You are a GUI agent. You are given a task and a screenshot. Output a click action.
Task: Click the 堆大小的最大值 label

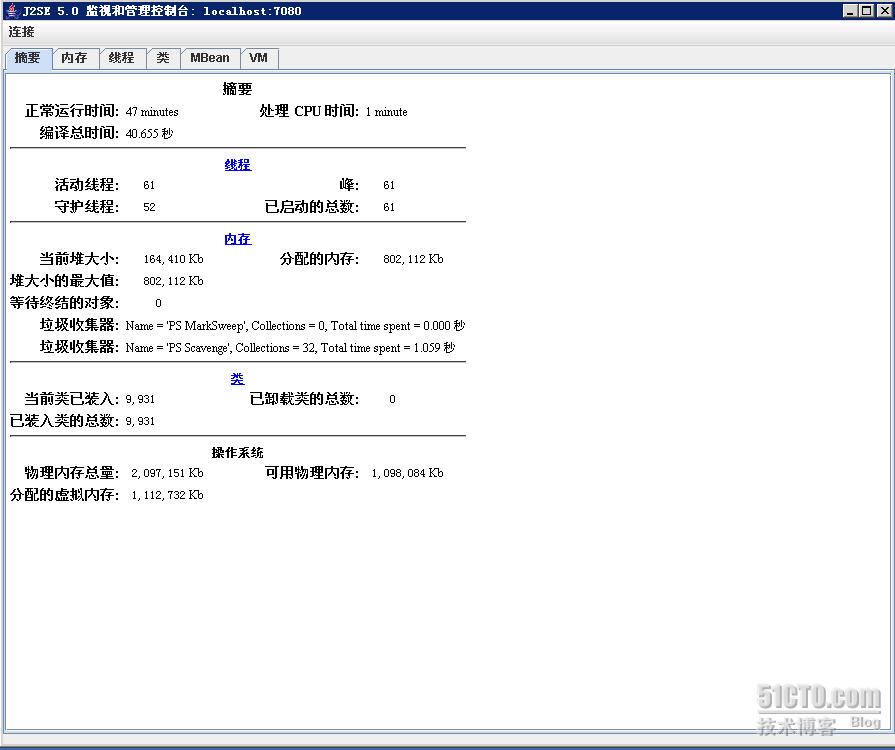(x=64, y=281)
